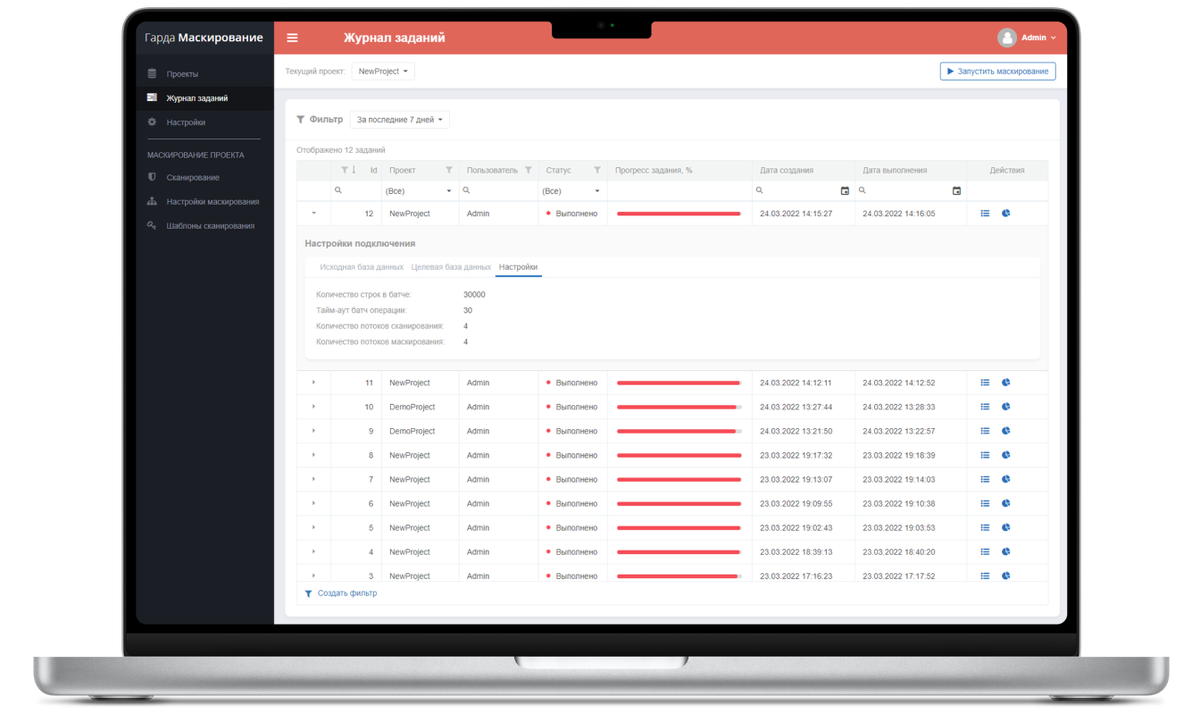Open the list icon for job 8
Image resolution: width=1200 pixels, height=715 pixels.
coord(985,455)
